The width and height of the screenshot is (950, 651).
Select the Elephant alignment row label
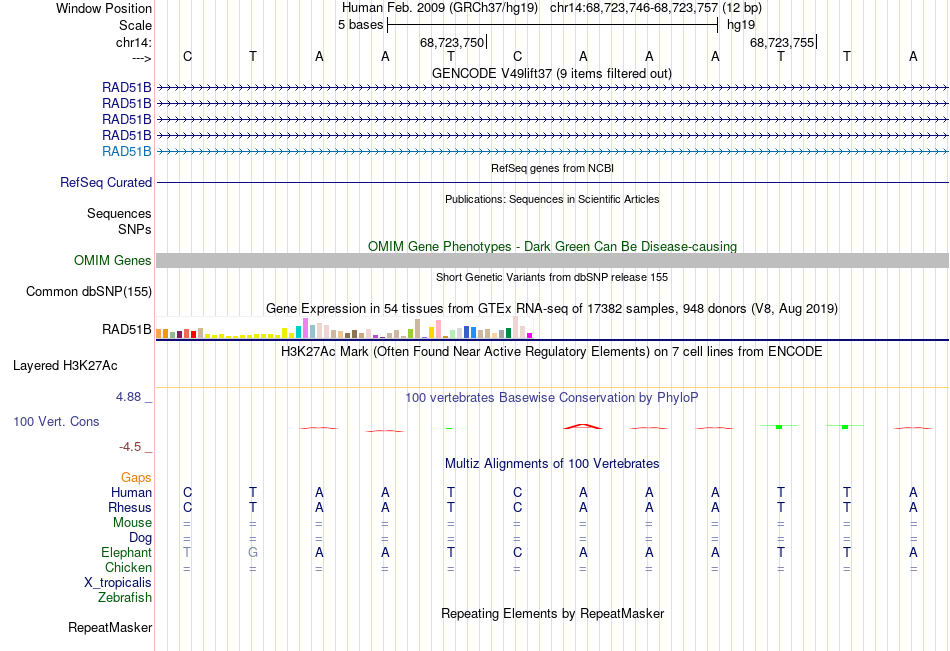pos(126,552)
